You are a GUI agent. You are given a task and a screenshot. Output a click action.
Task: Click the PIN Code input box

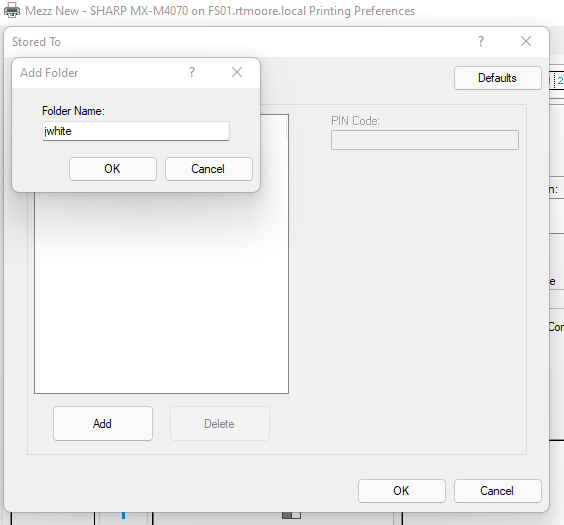click(x=425, y=140)
